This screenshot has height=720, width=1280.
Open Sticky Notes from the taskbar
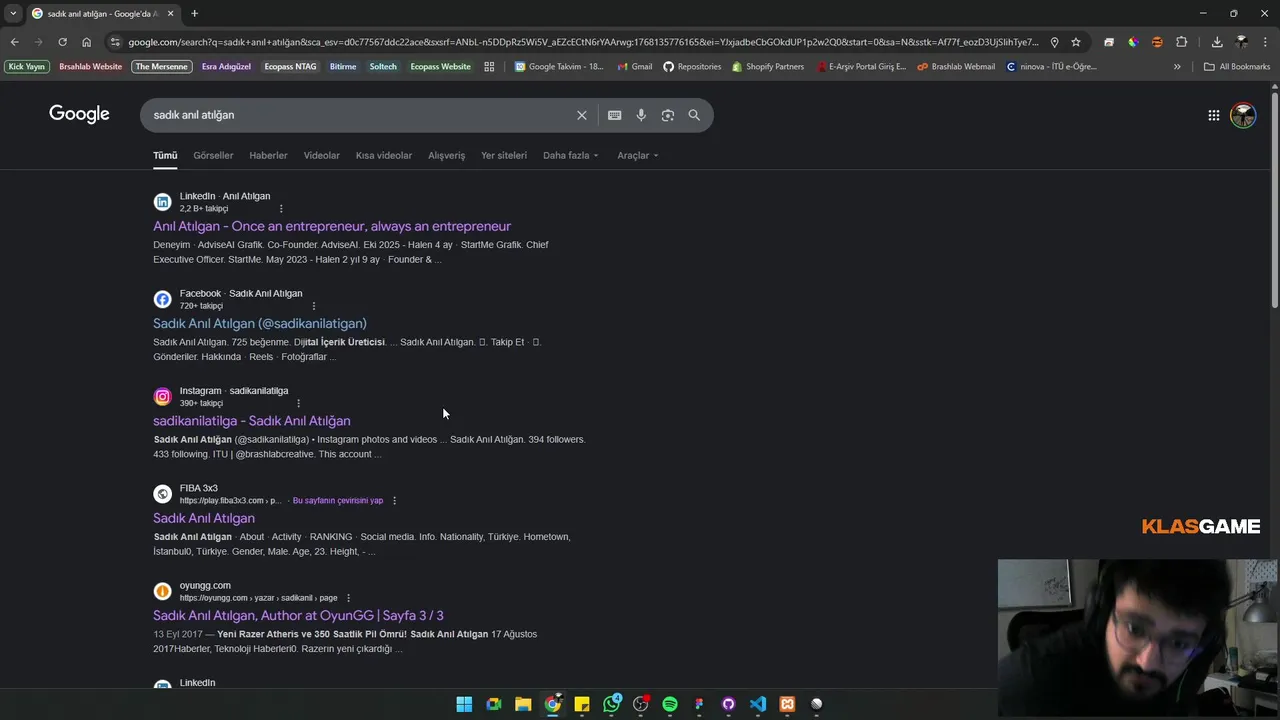click(x=582, y=704)
